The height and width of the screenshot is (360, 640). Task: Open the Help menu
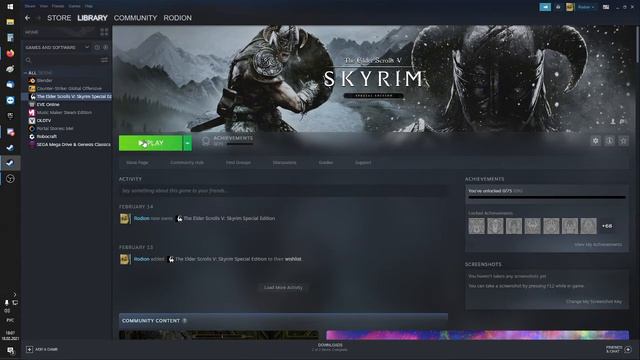(89, 6)
